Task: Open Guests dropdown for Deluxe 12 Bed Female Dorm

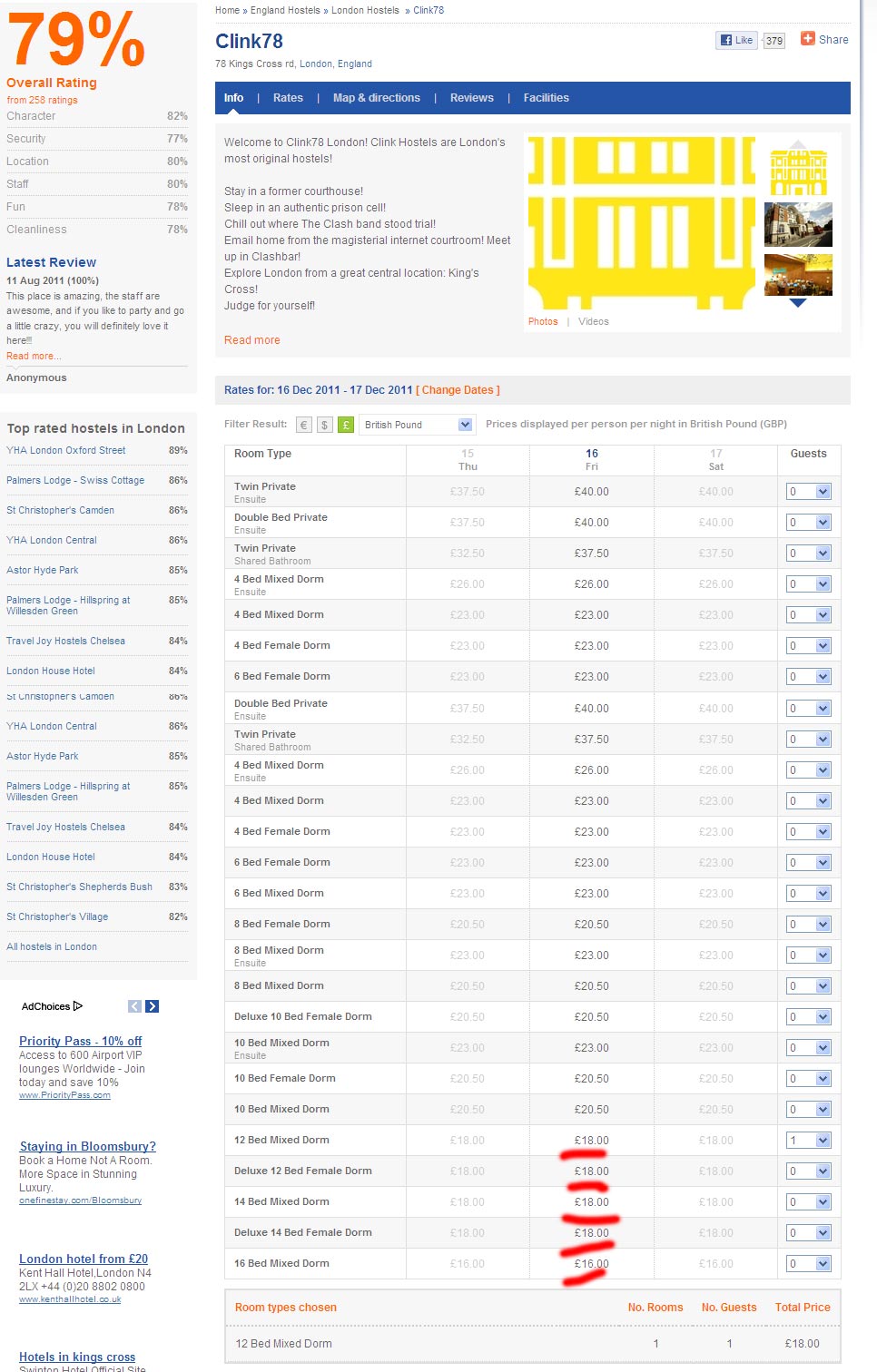Action: pyautogui.click(x=809, y=1171)
